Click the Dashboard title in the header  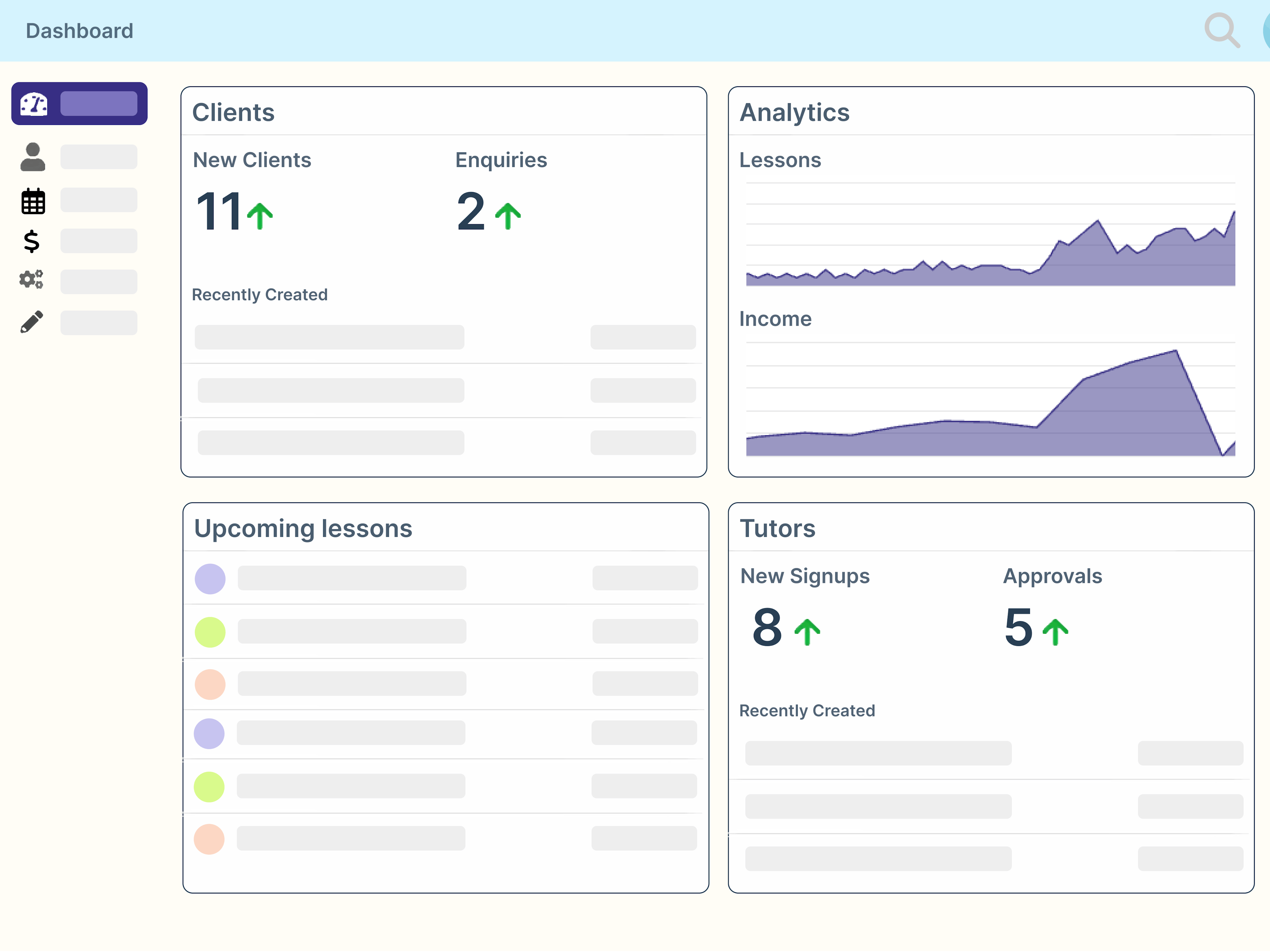click(79, 30)
